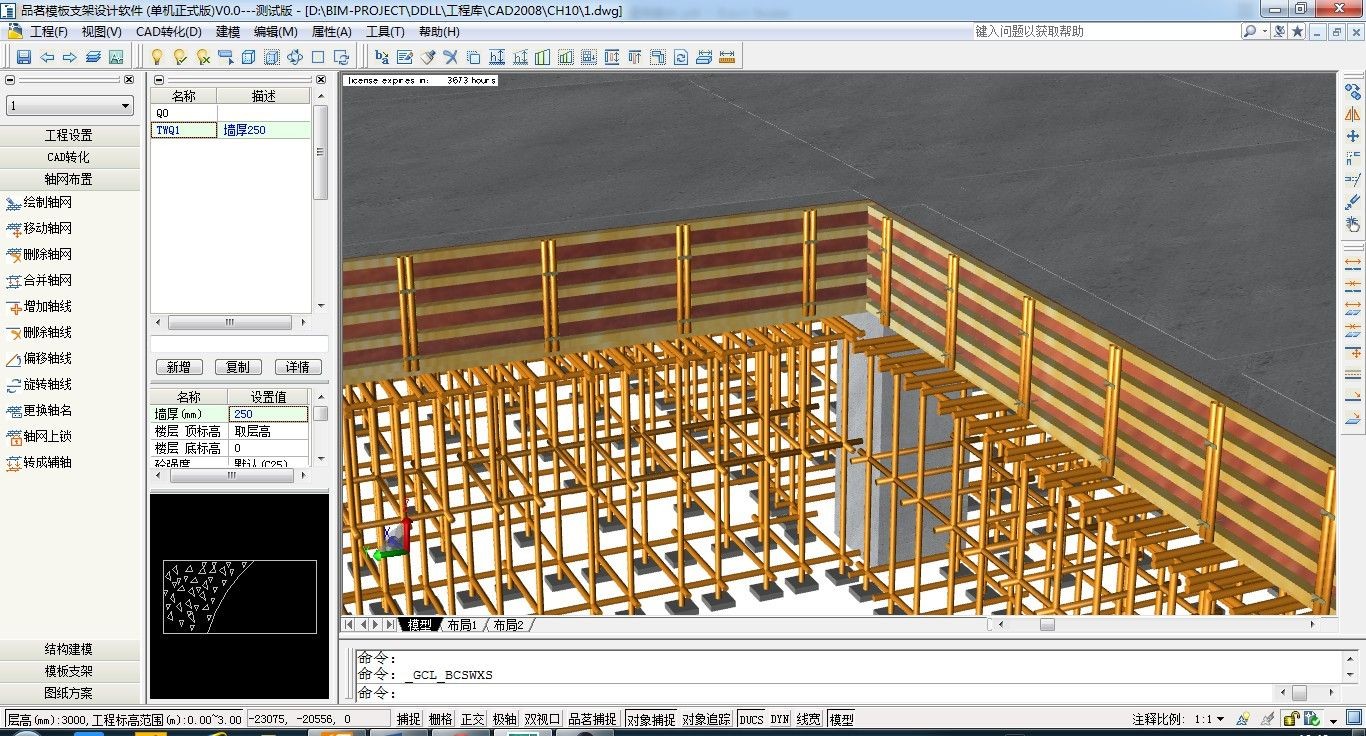
Task: Open the CAD转化(D) menu
Action: pyautogui.click(x=168, y=32)
